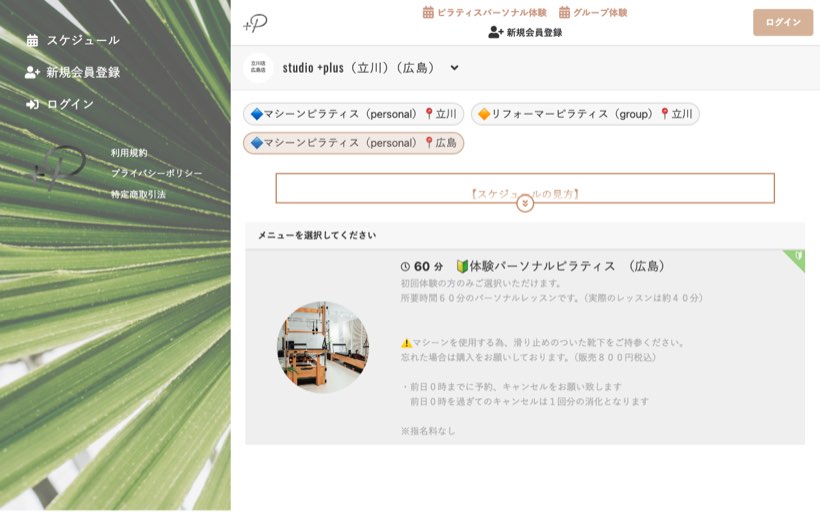Expand the スケジュールの見方 panel
The image size is (820, 512).
[x=525, y=203]
